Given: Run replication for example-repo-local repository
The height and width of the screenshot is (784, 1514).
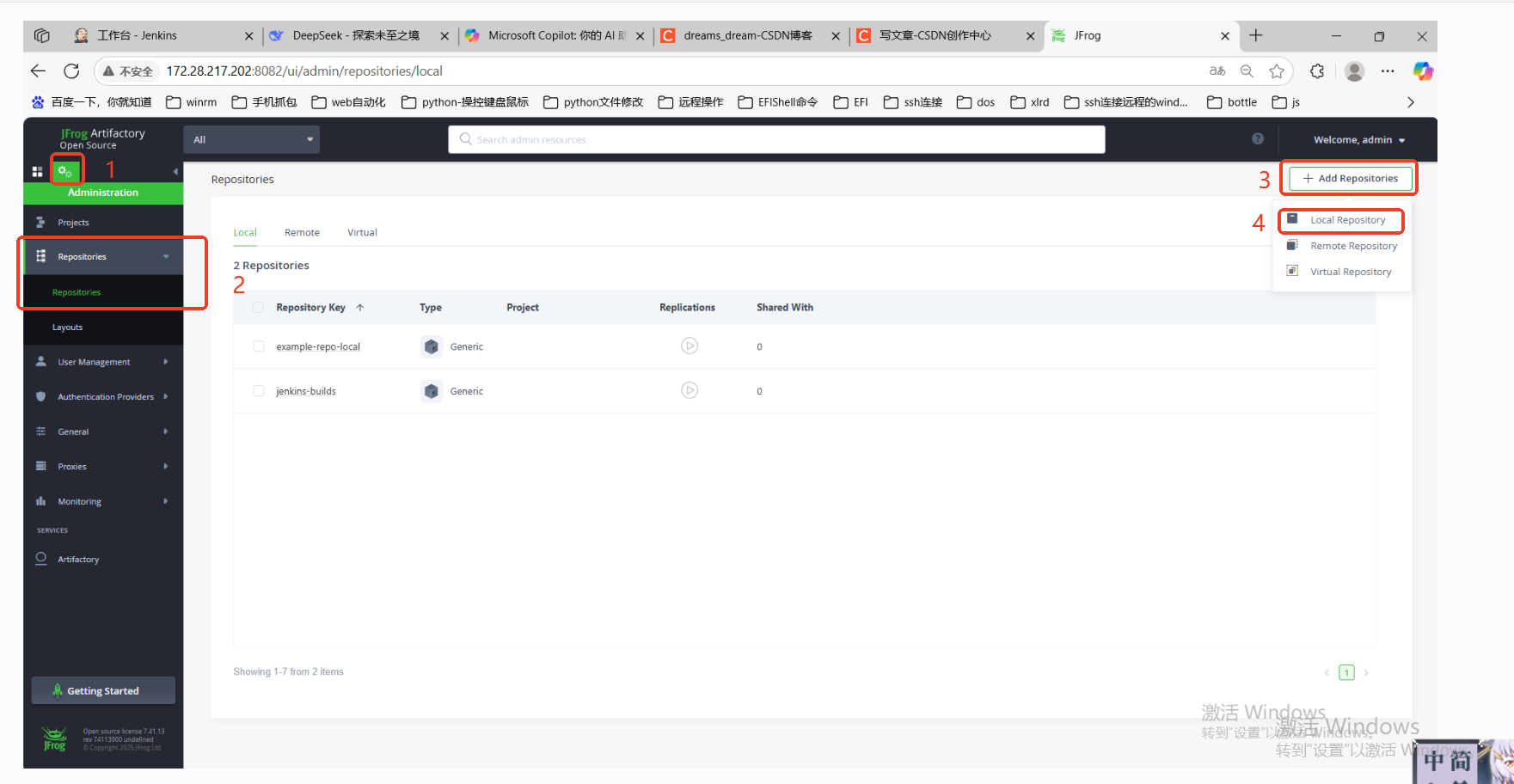Looking at the screenshot, I should [x=689, y=346].
